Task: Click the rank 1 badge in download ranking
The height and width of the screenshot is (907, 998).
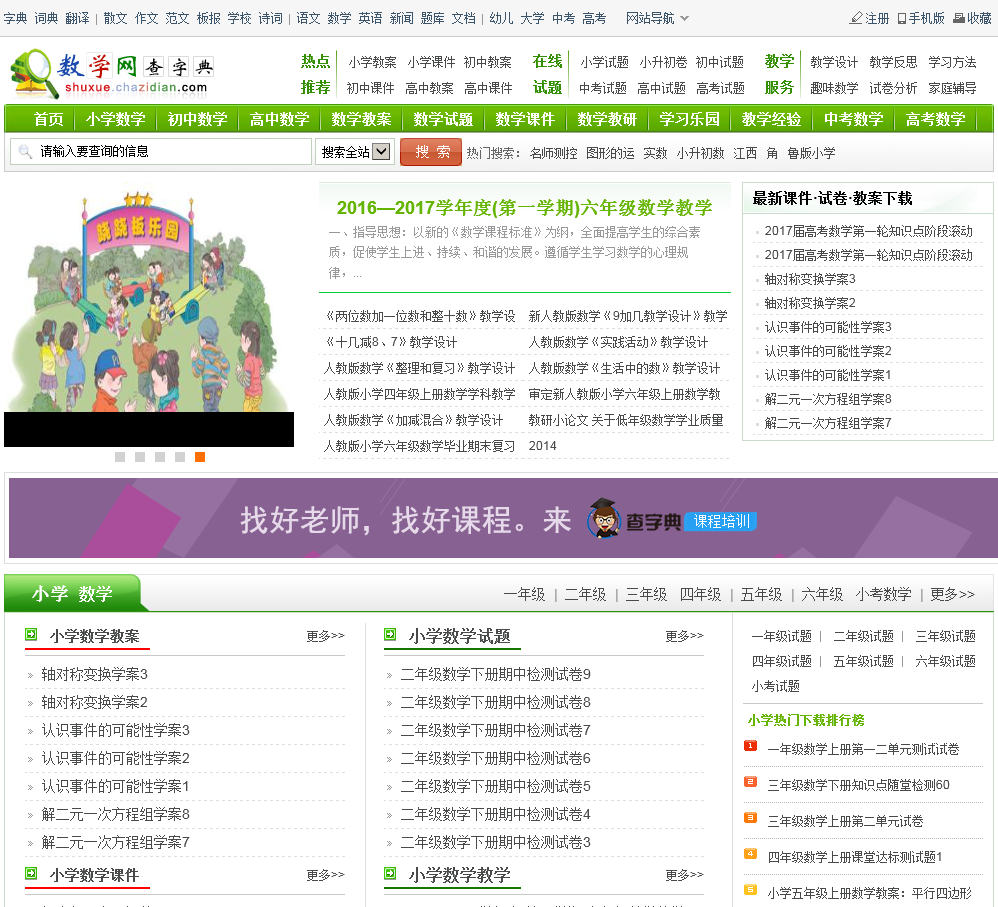Action: coord(750,745)
